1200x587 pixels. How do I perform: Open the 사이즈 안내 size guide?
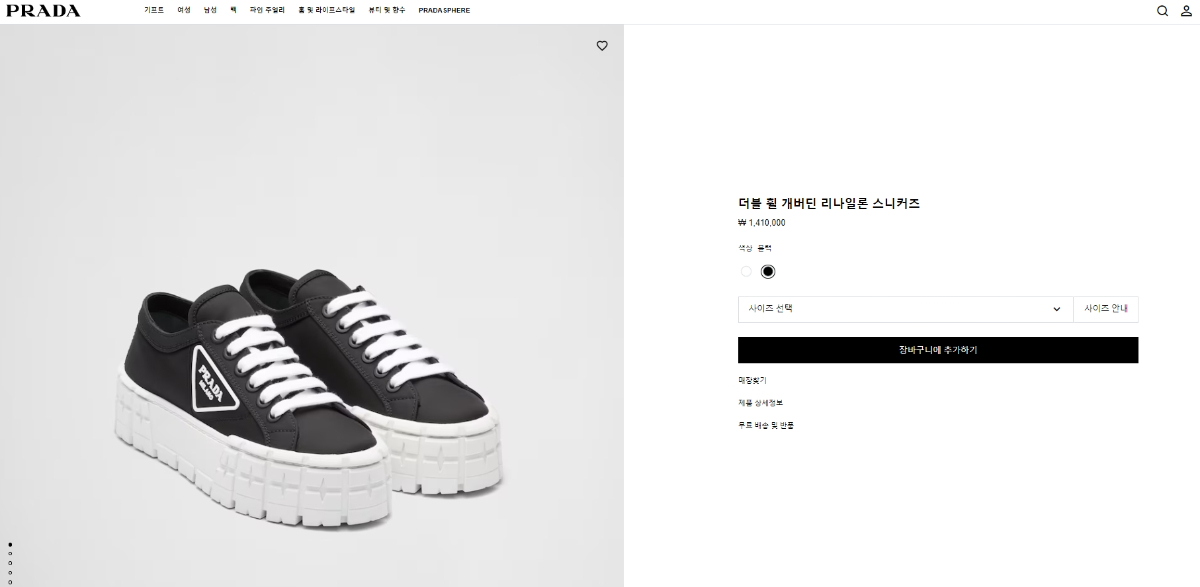1105,309
